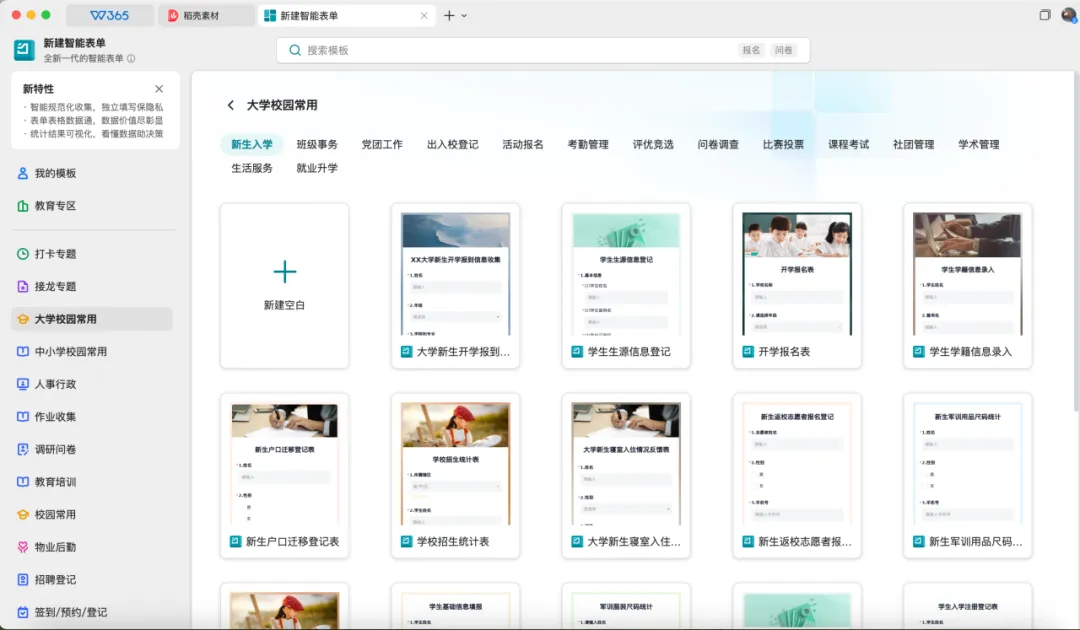
Task: Open the 学生入学注册登记表 template thumbnail
Action: point(968,609)
